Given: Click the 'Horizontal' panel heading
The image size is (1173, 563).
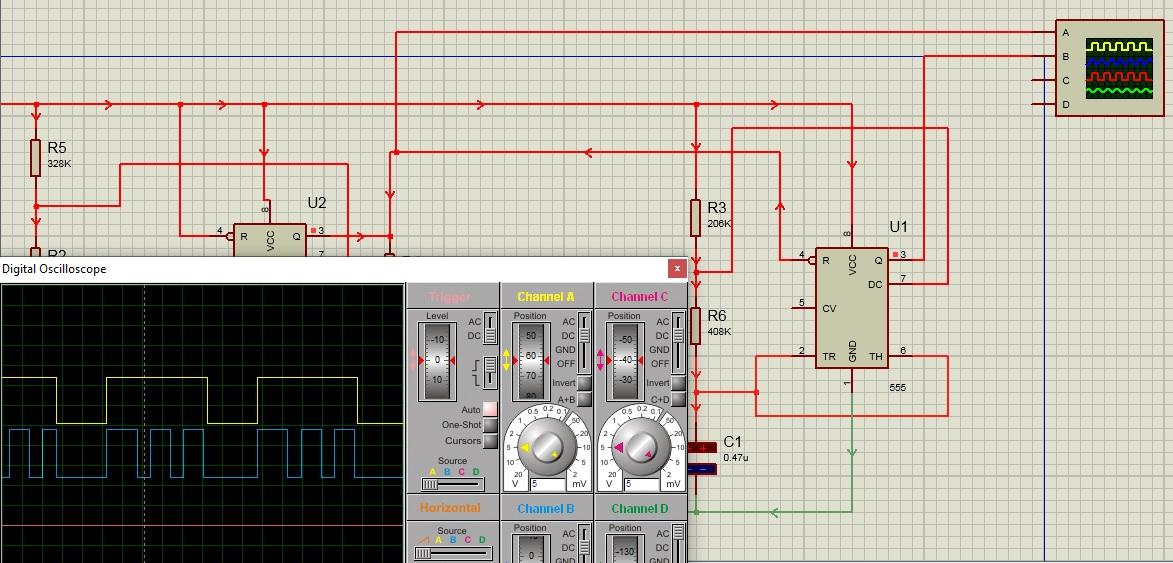Looking at the screenshot, I should tap(450, 508).
